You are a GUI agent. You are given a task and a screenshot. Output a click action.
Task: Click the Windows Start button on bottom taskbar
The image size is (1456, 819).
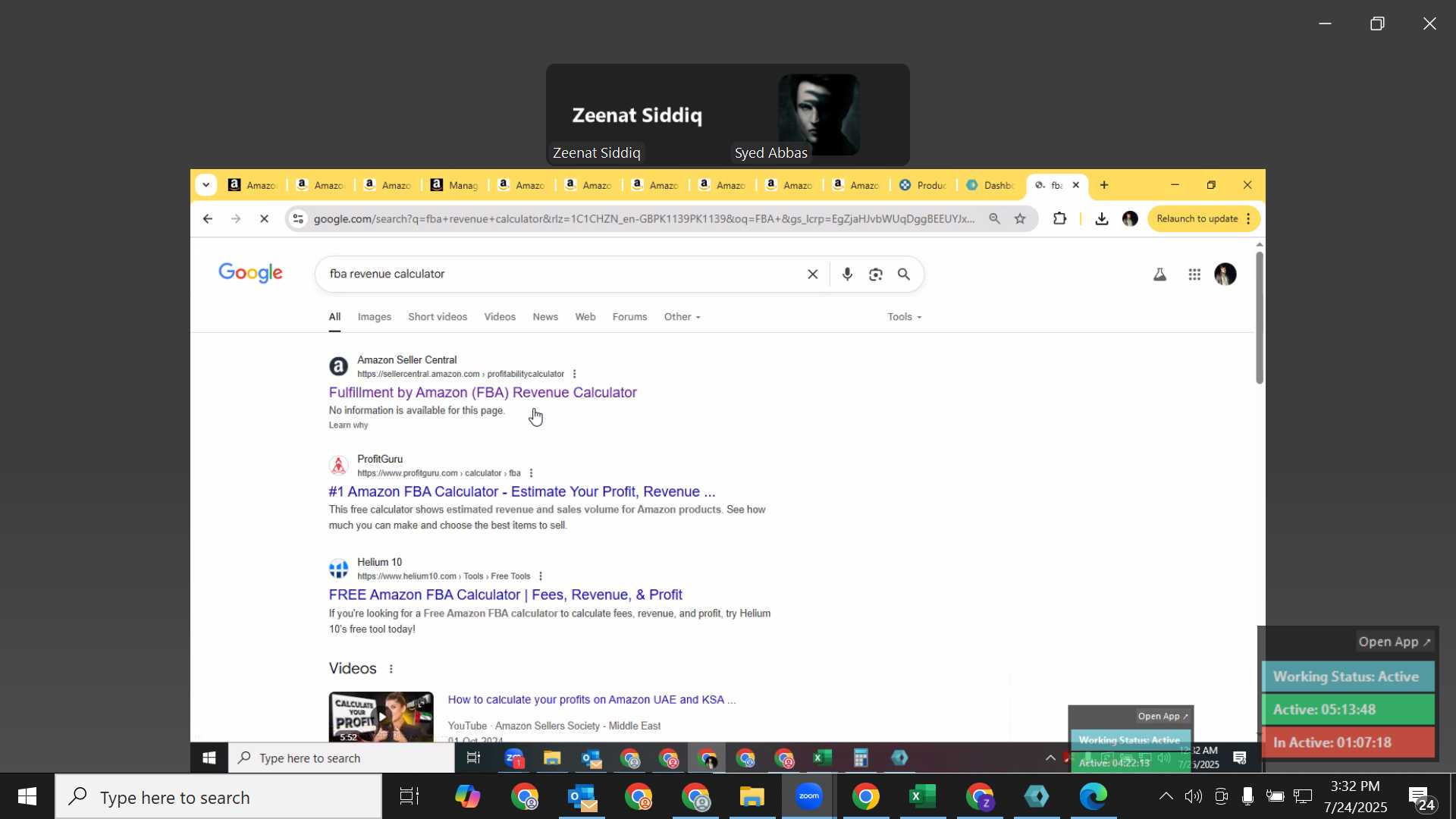pyautogui.click(x=27, y=797)
